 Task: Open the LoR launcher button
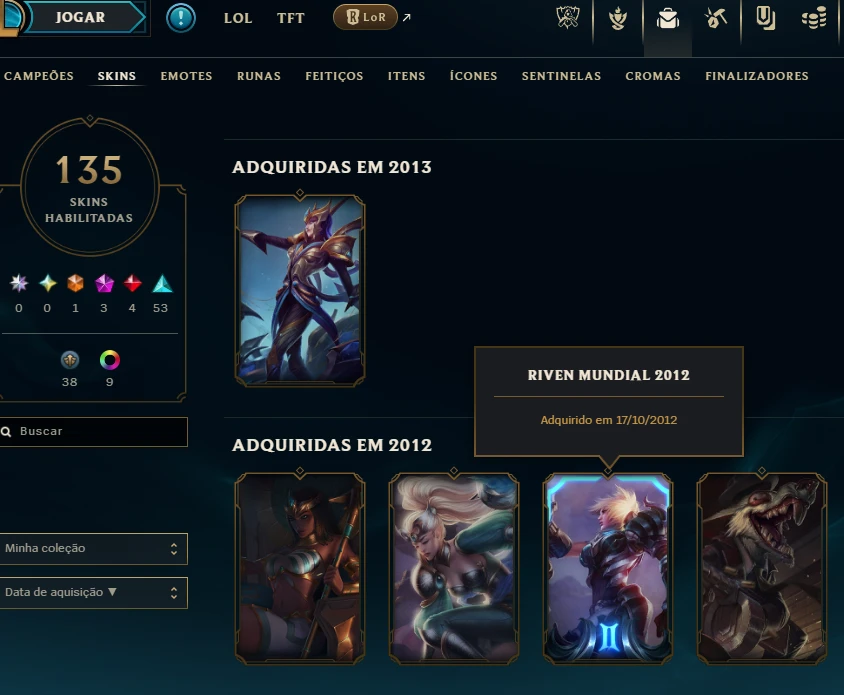pos(365,17)
